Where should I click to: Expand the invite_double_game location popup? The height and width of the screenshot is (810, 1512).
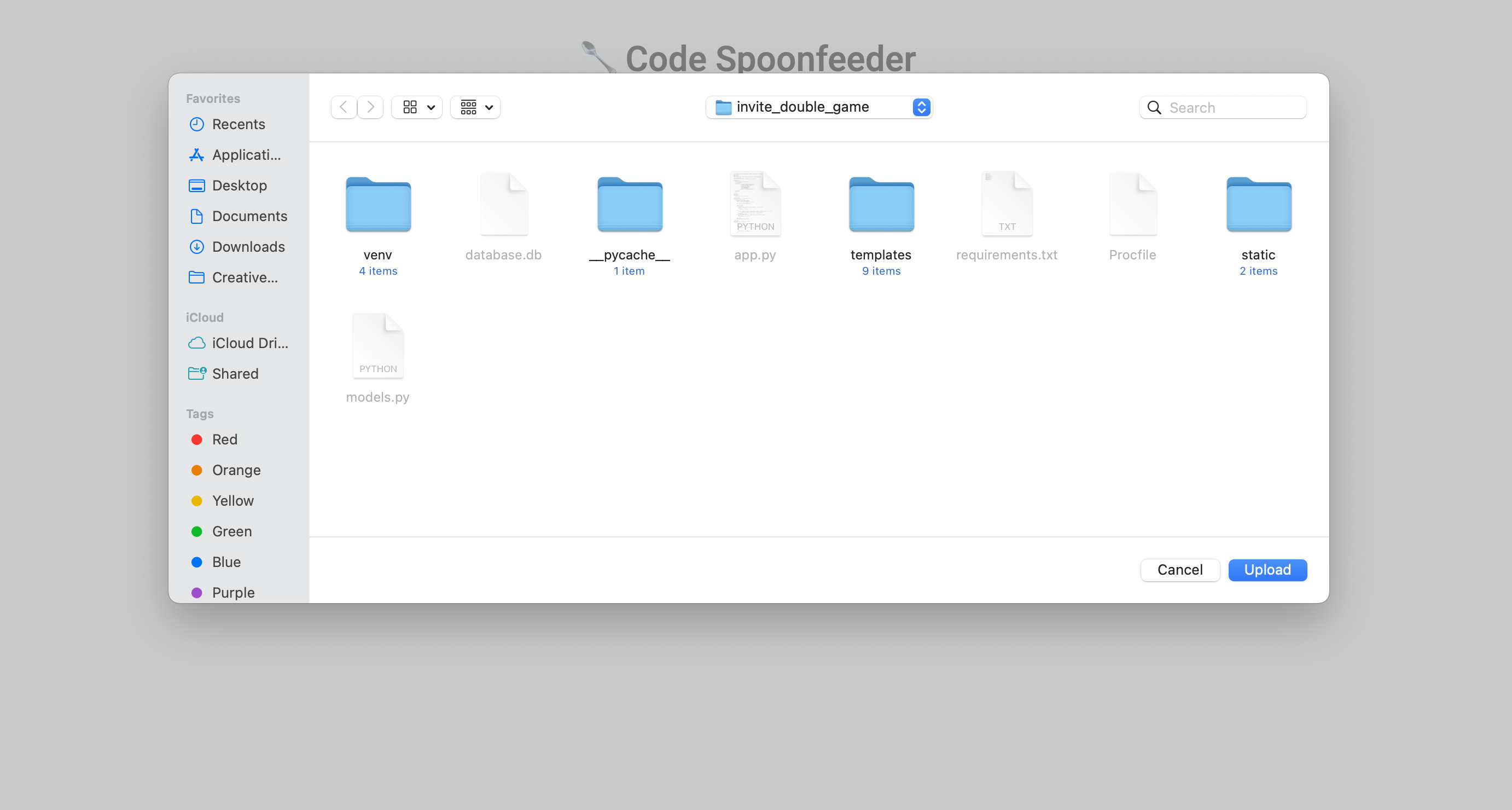click(x=818, y=107)
